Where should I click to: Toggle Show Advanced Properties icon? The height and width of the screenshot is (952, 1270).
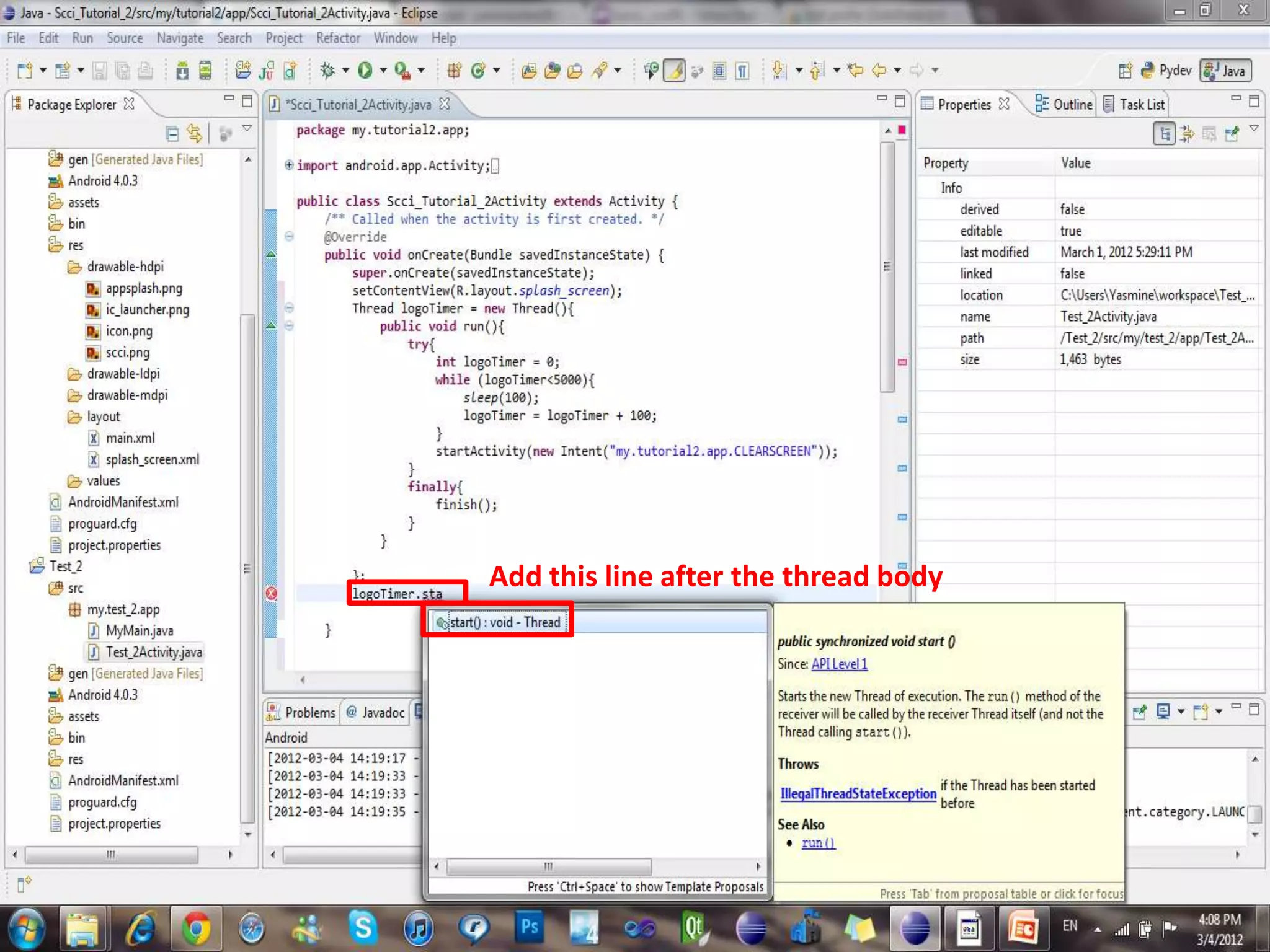1187,133
